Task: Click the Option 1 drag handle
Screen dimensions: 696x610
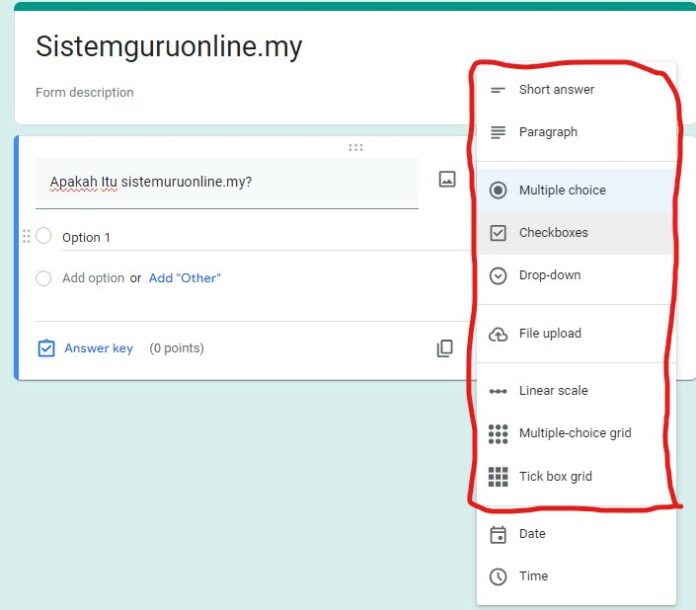Action: tap(26, 236)
